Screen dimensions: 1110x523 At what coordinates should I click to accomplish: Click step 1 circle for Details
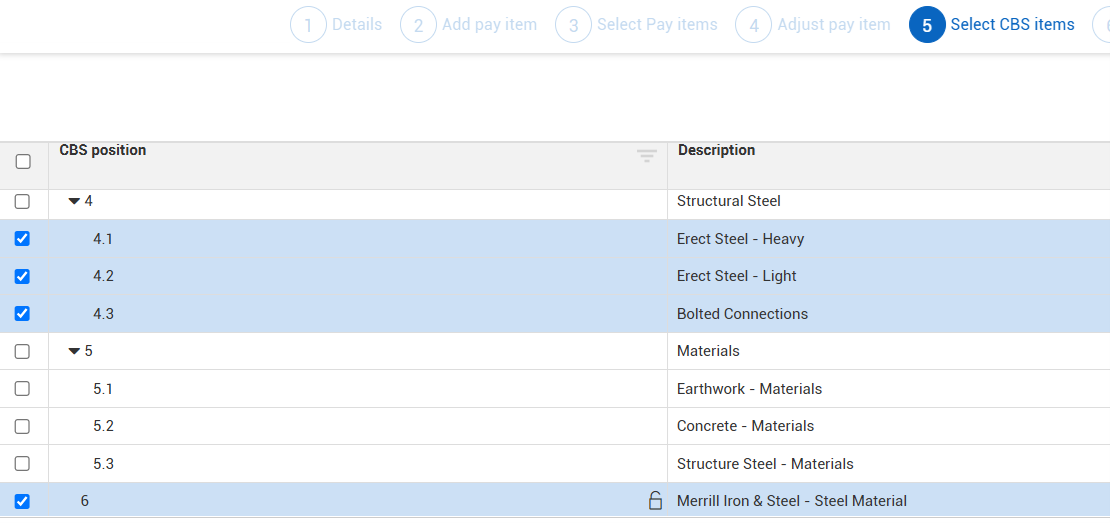(309, 25)
